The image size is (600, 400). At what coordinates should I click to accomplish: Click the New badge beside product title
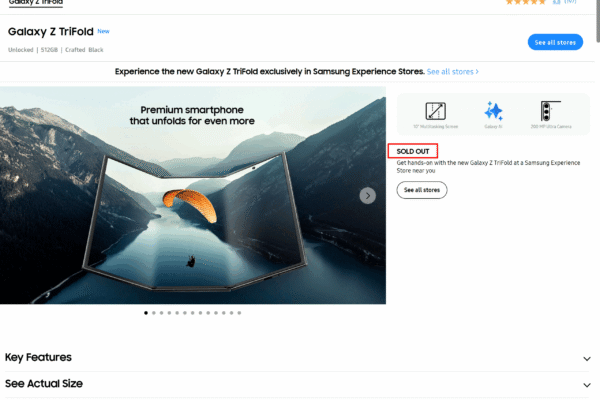(x=103, y=31)
